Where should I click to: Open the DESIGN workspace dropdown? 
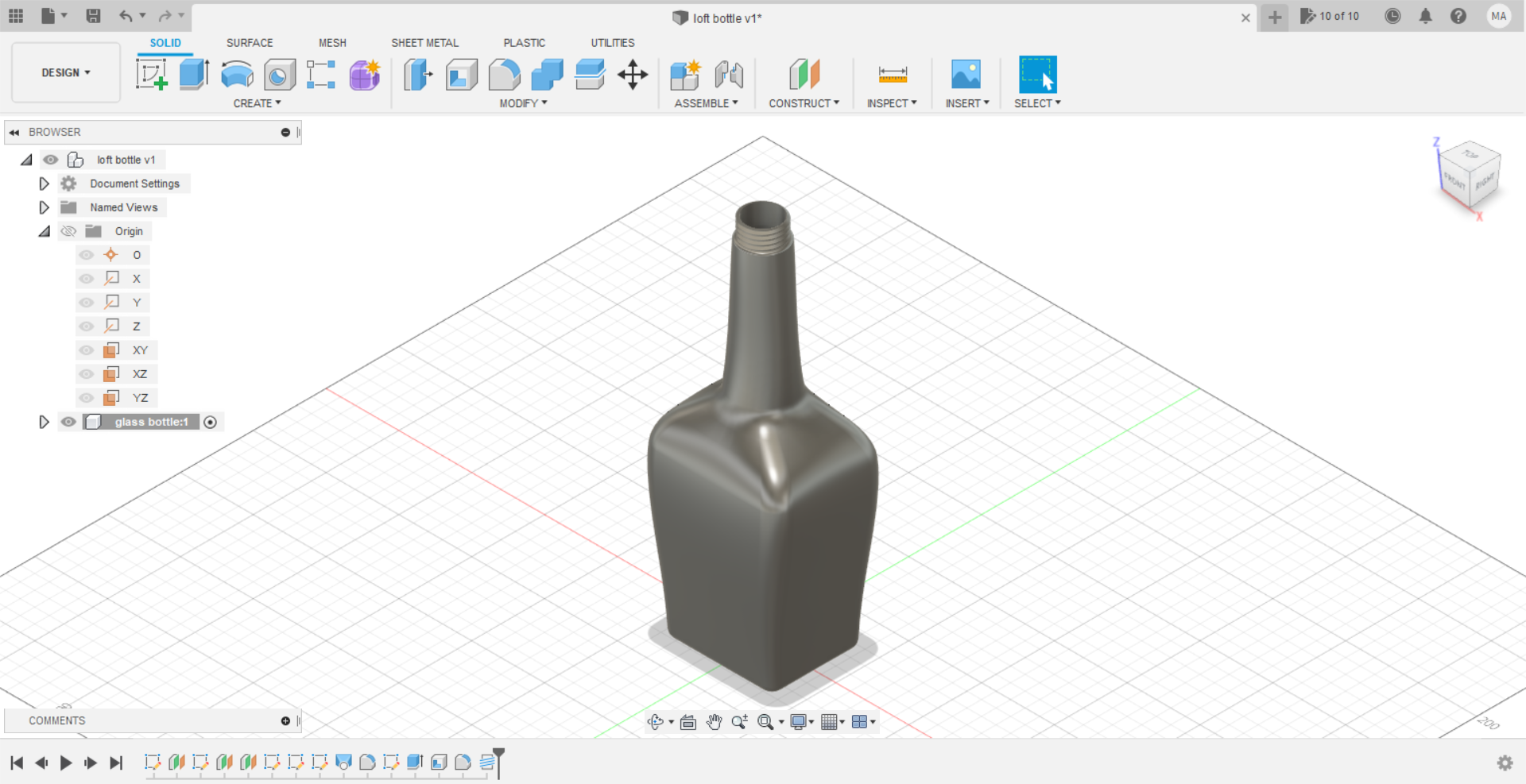click(x=66, y=72)
